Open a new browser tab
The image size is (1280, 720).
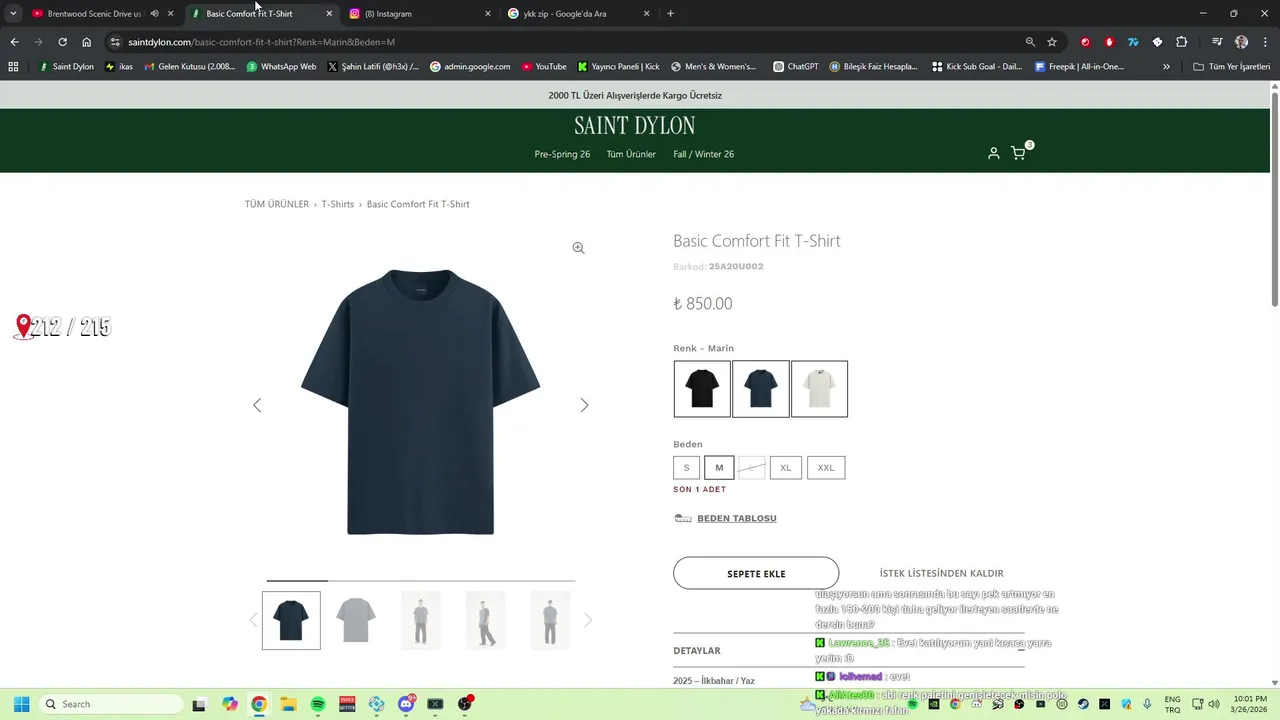670,14
